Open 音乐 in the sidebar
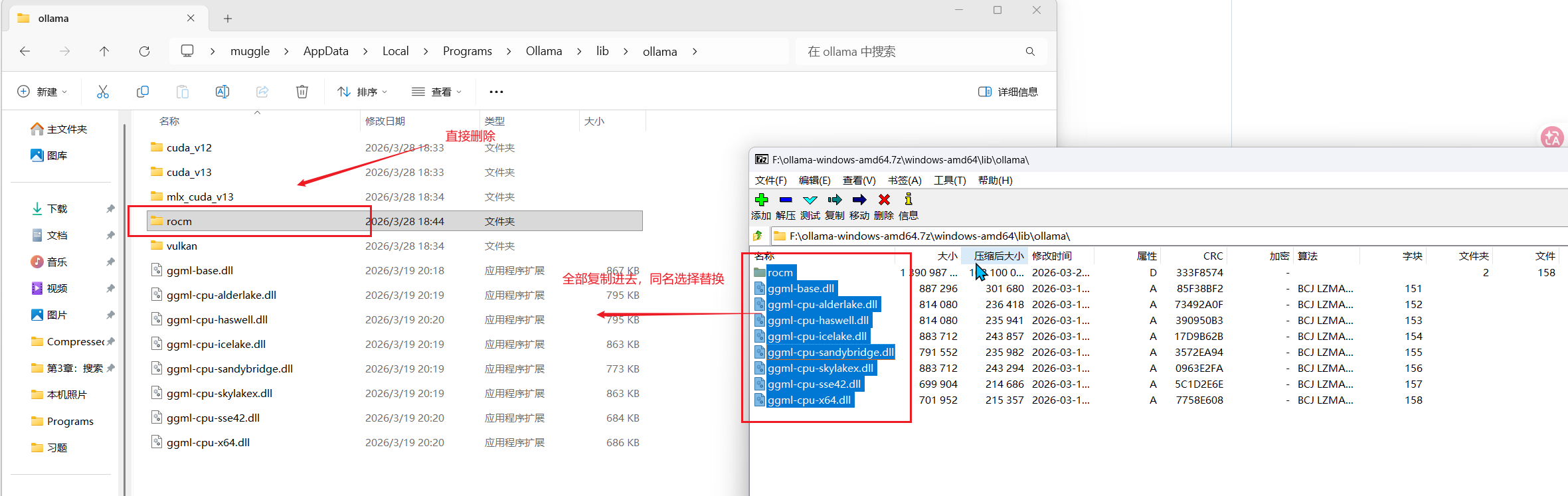Image resolution: width=1568 pixels, height=496 pixels. click(x=50, y=262)
